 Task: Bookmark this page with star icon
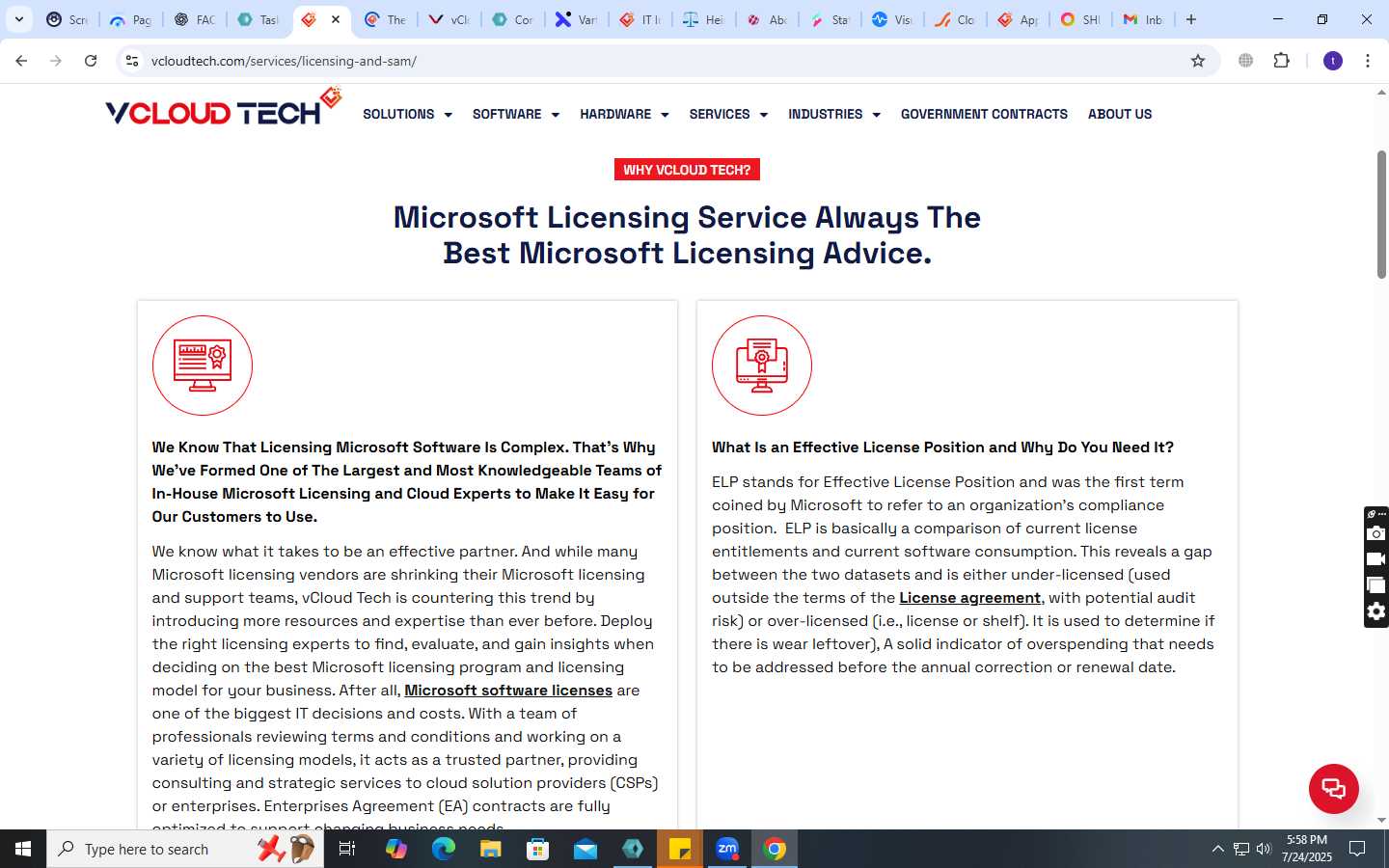pyautogui.click(x=1198, y=61)
